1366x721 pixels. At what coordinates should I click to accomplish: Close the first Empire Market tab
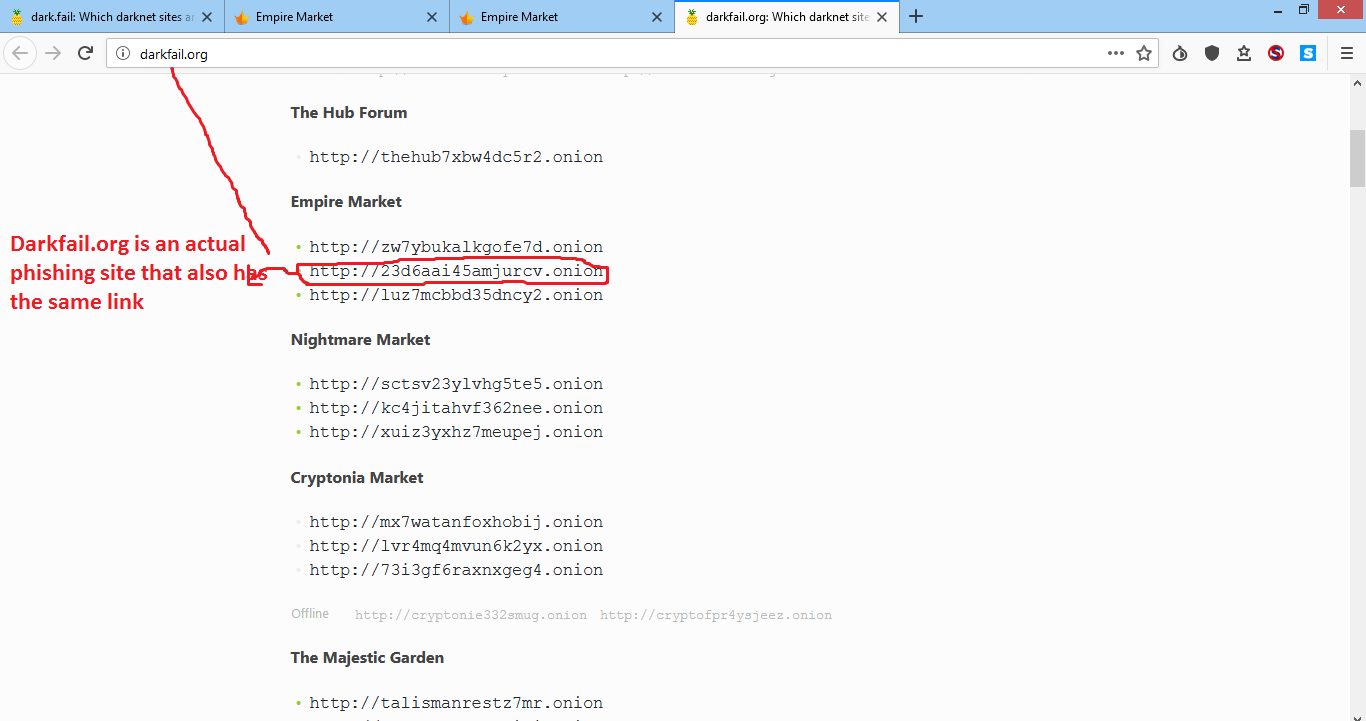pos(432,17)
